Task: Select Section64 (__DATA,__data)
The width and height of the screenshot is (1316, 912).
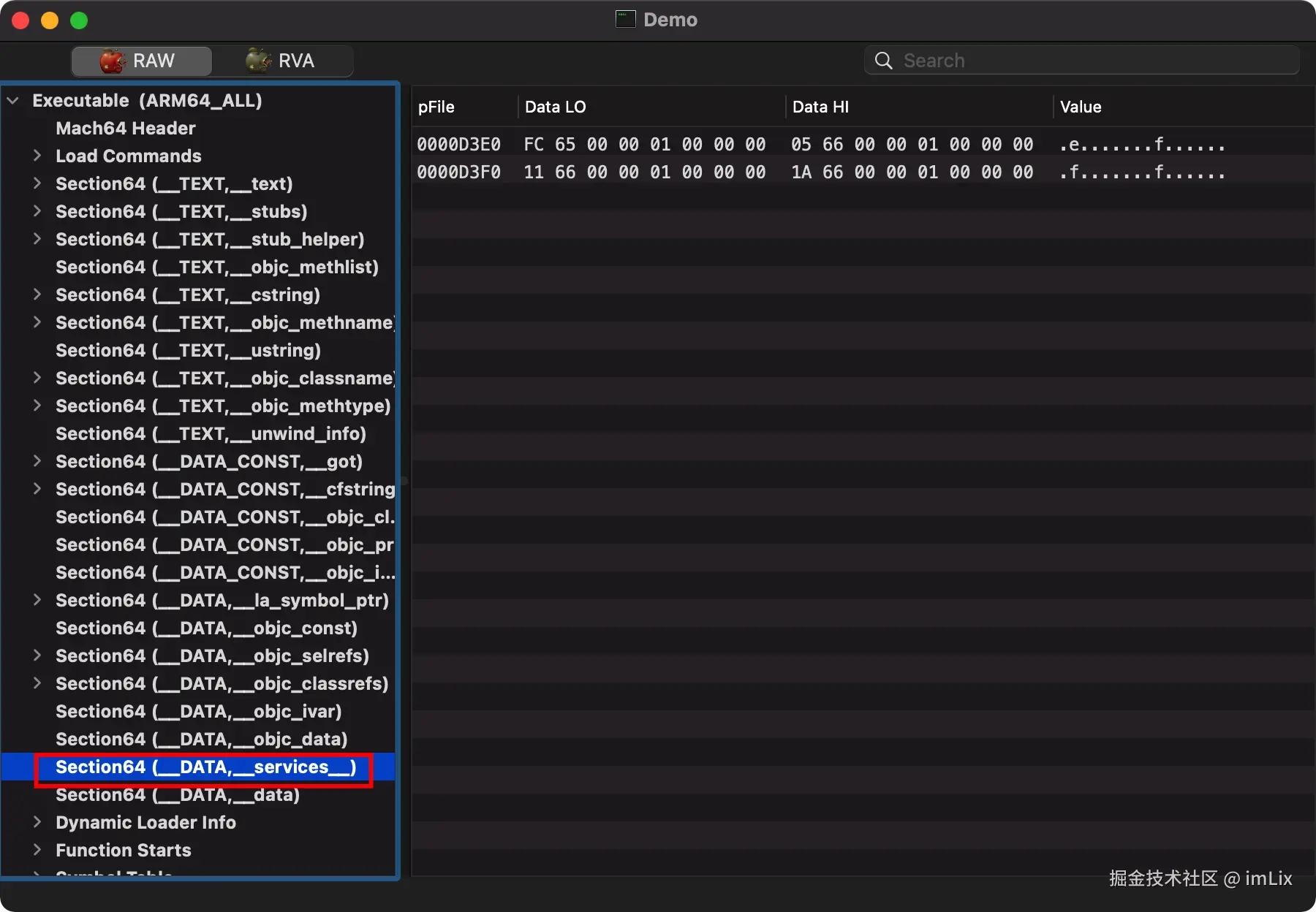Action: click(178, 795)
